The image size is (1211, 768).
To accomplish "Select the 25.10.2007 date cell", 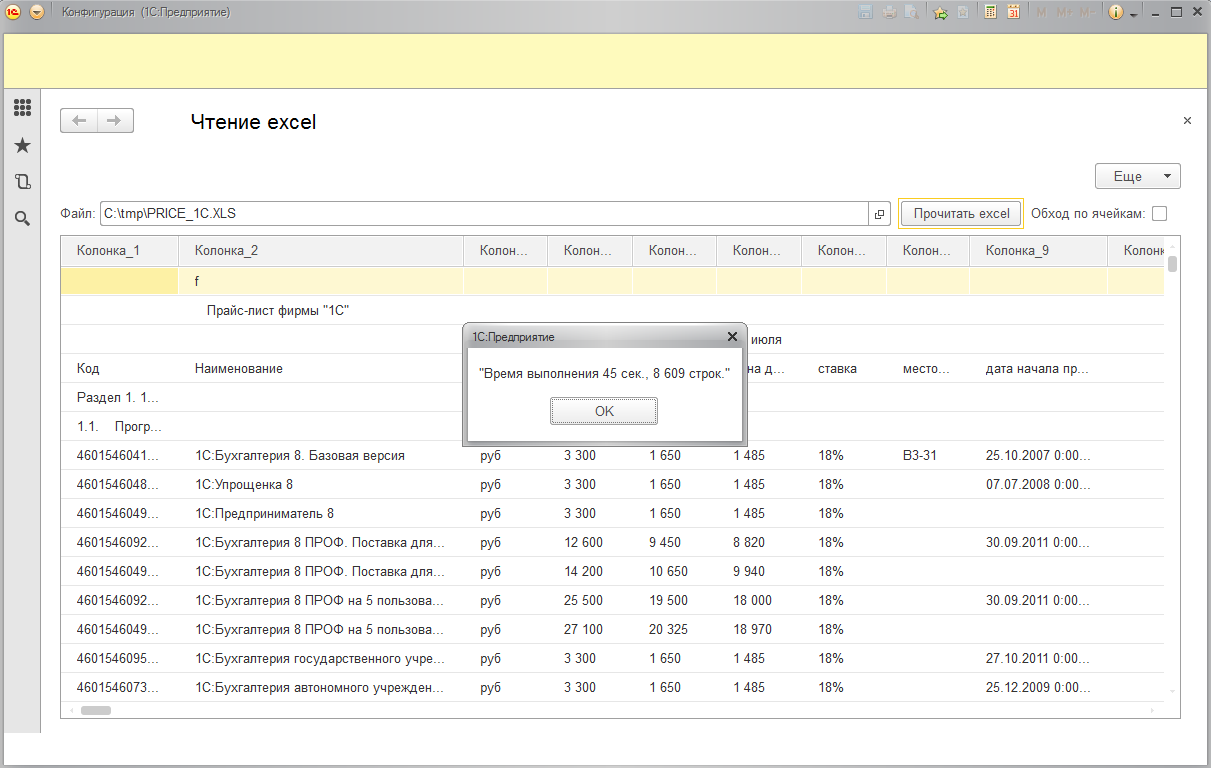I will (x=1038, y=455).
